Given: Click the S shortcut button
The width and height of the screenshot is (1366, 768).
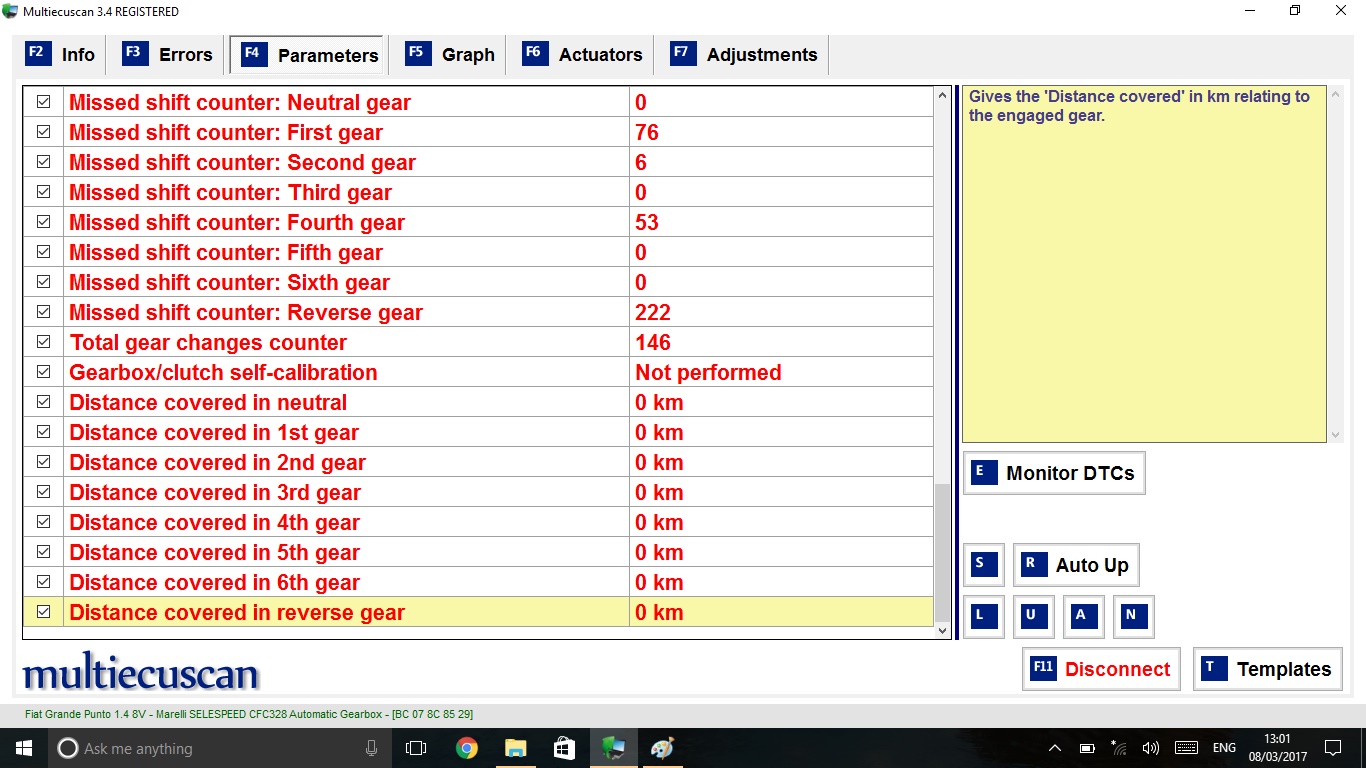Looking at the screenshot, I should click(x=983, y=565).
